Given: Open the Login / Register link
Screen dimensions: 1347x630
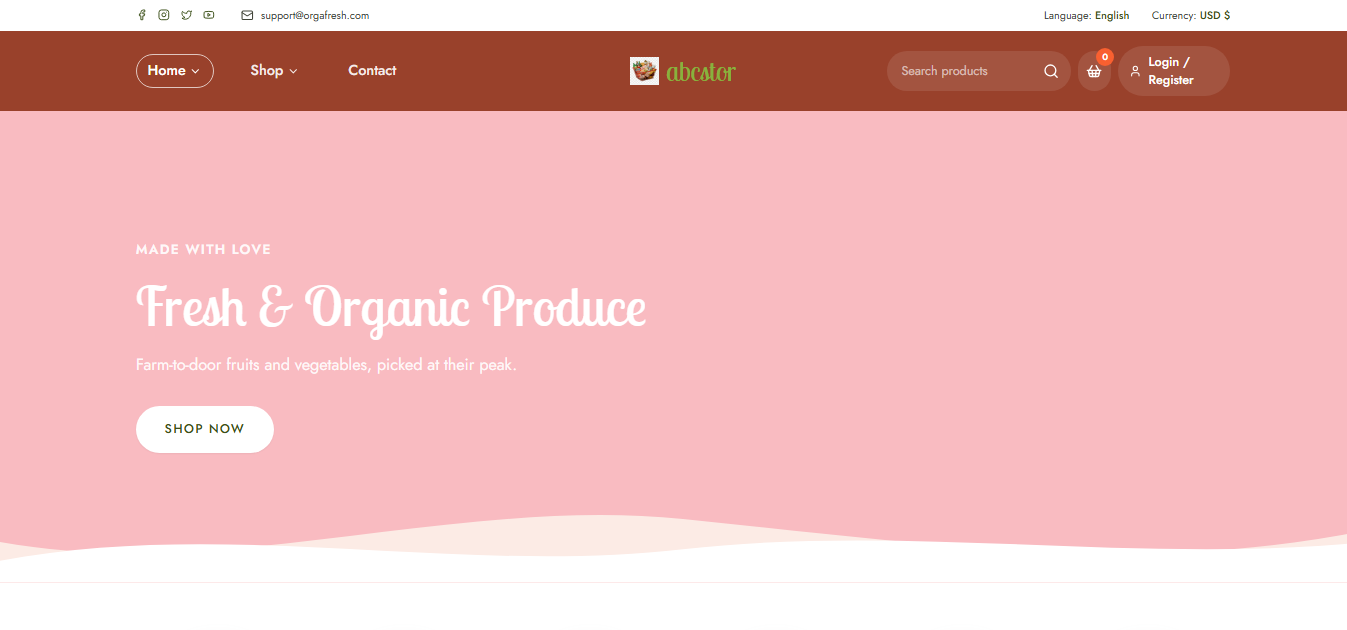Looking at the screenshot, I should pos(1174,71).
